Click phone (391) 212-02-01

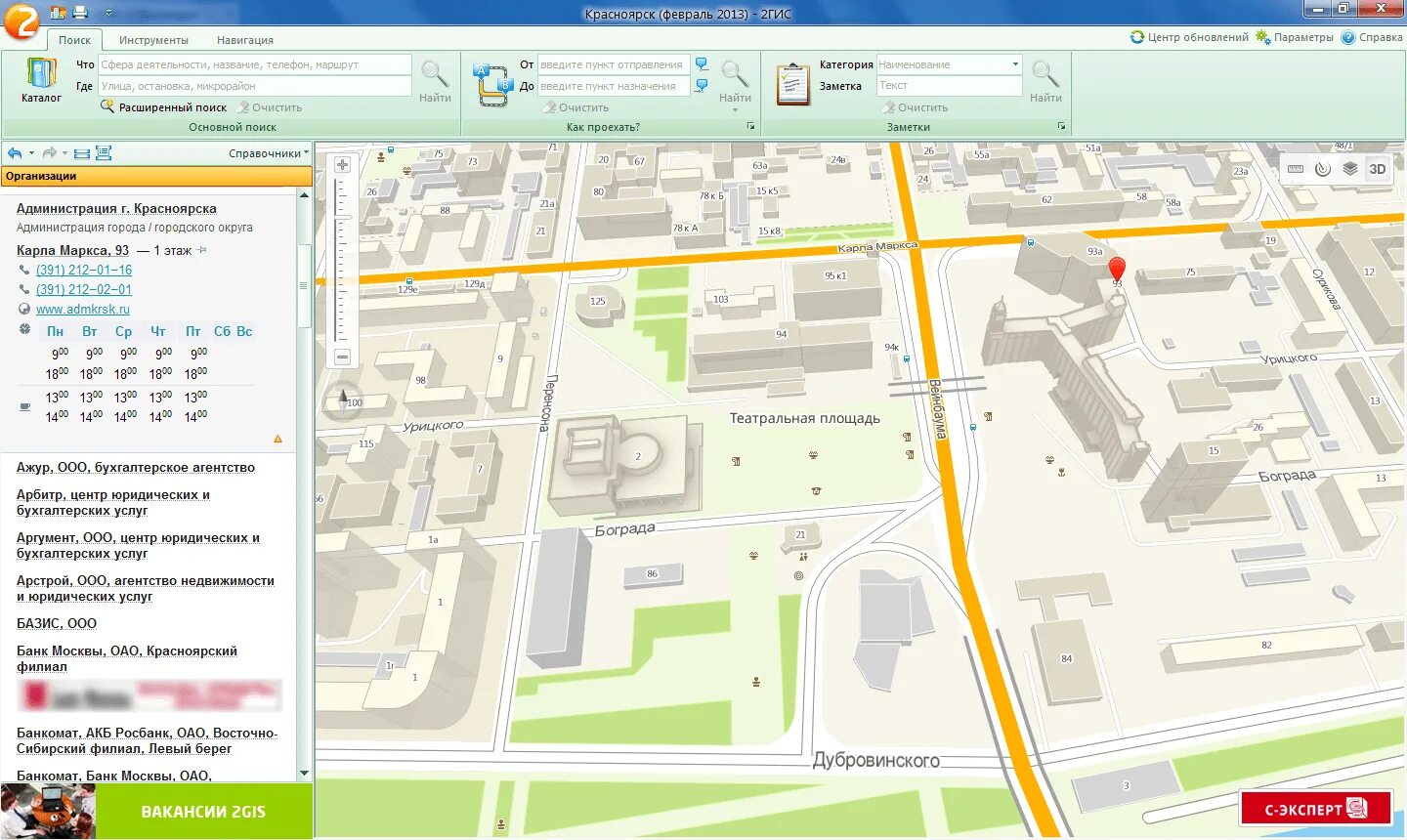[x=84, y=290]
